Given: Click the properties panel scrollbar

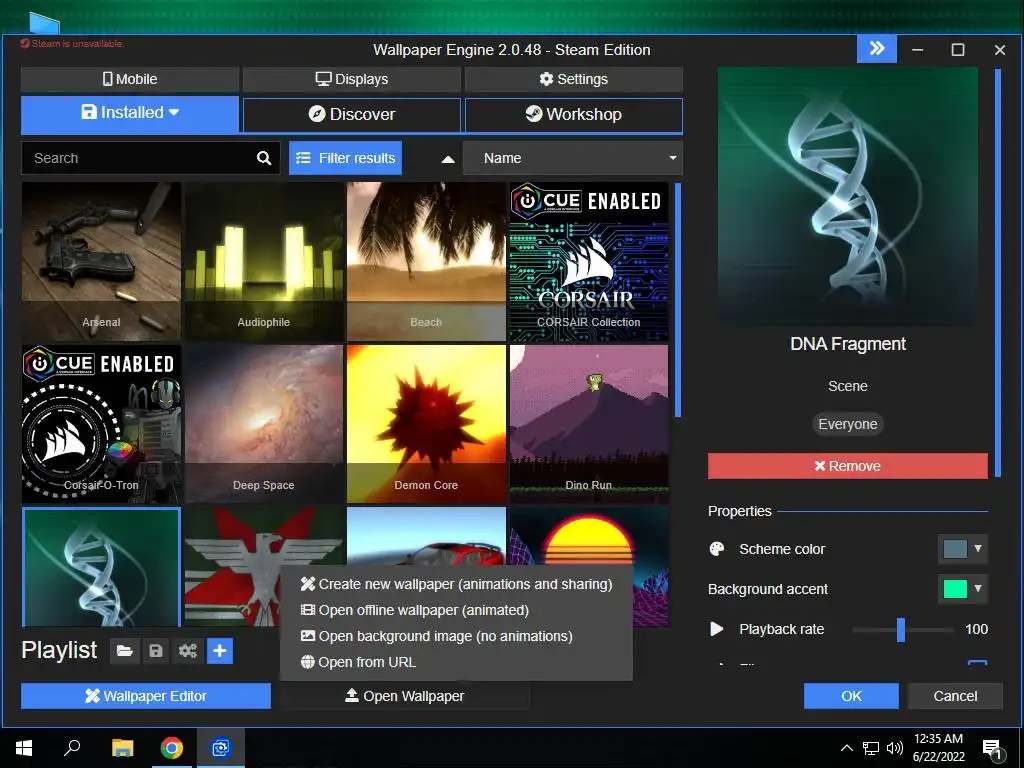Looking at the screenshot, I should point(997,273).
